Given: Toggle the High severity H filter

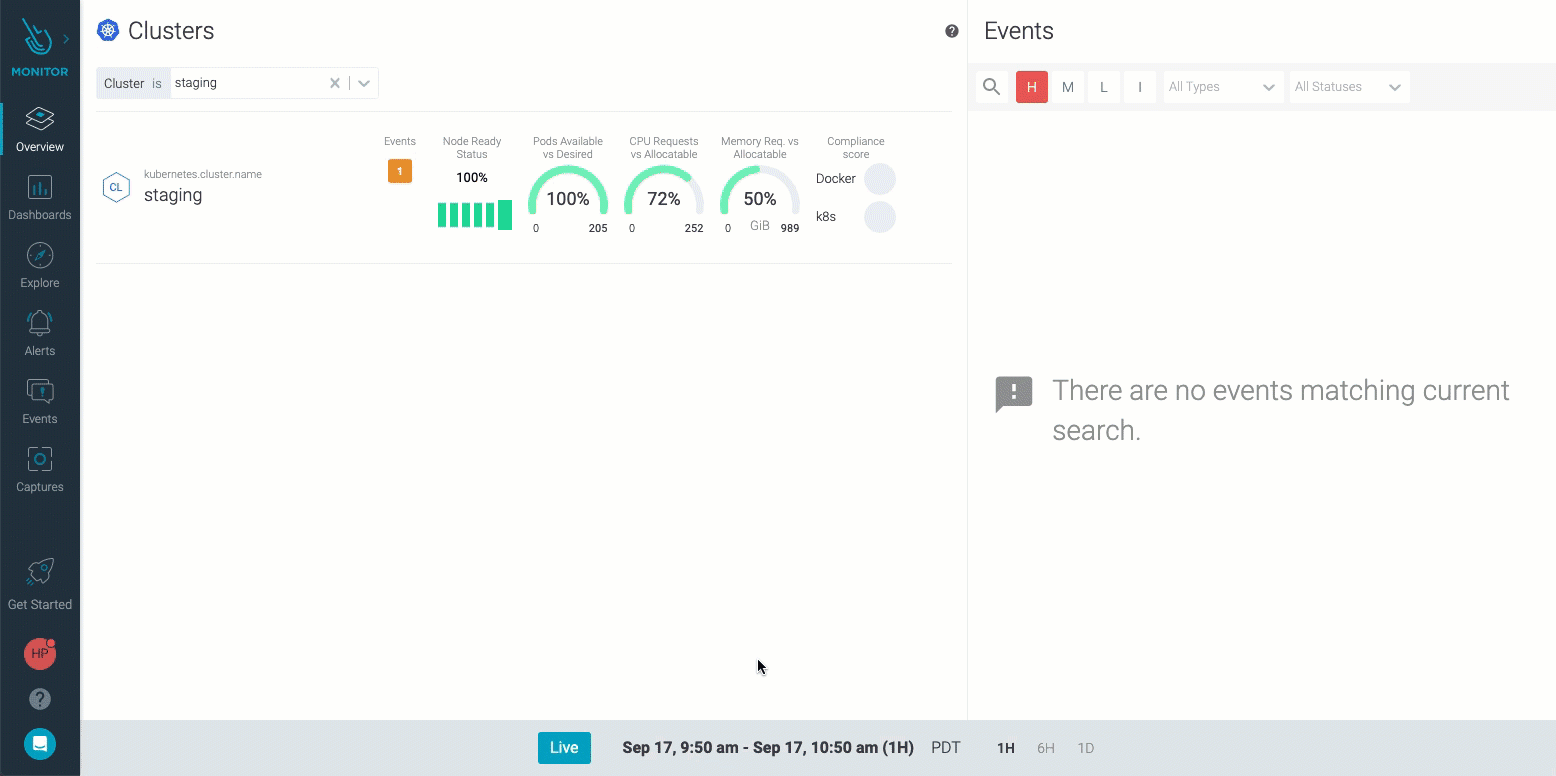Looking at the screenshot, I should click(1032, 87).
